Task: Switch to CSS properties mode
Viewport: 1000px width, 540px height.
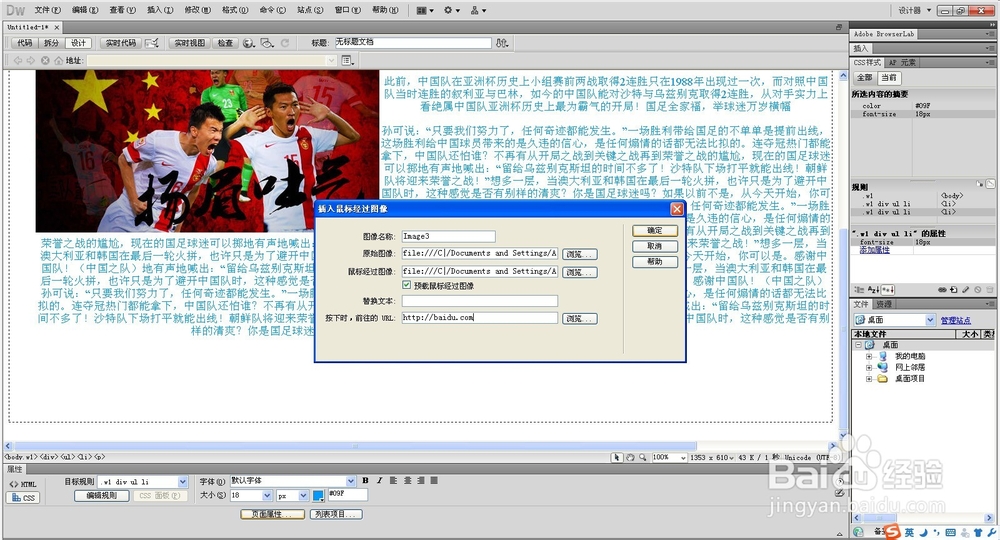Action: click(23, 497)
